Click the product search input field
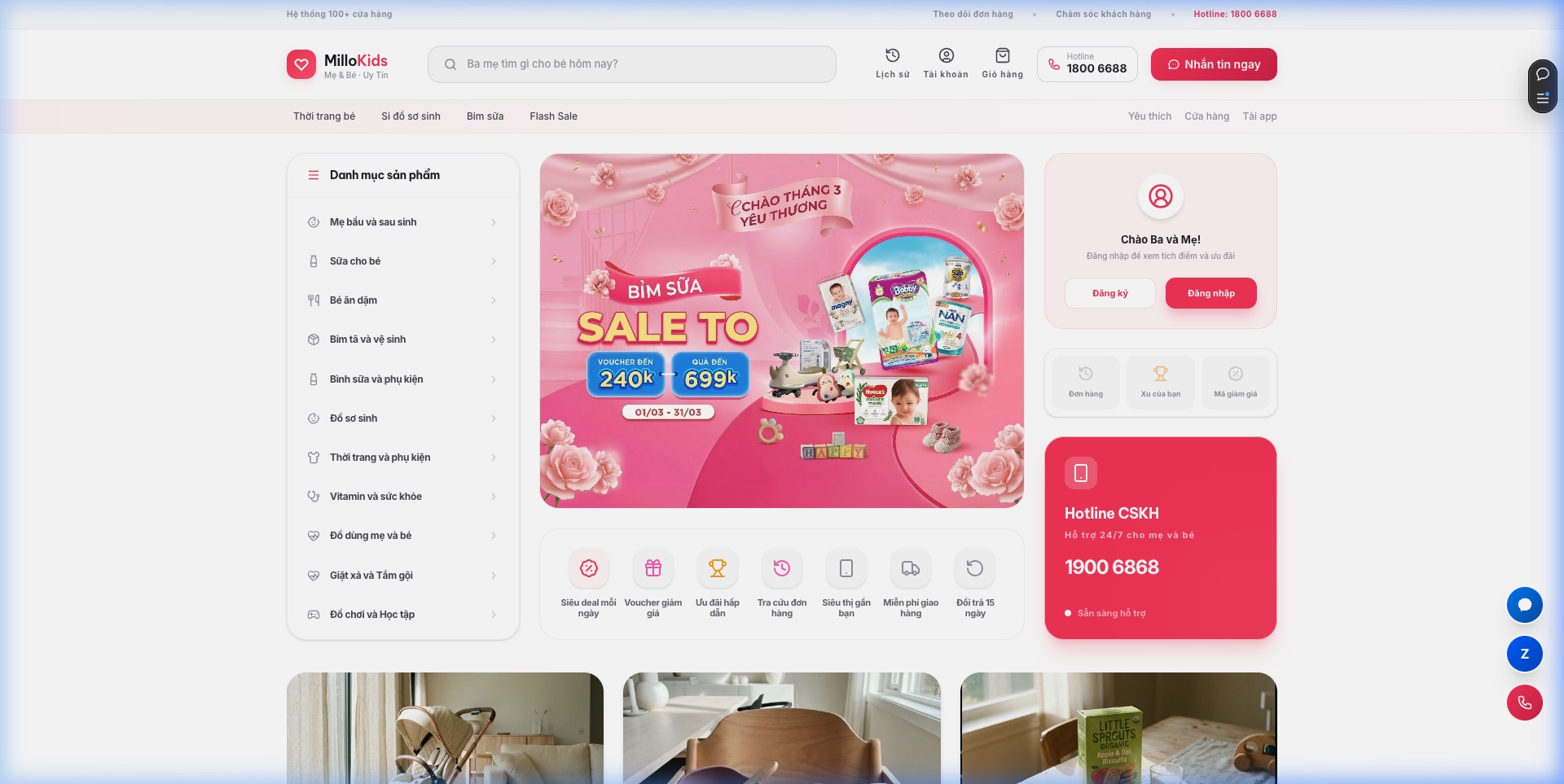Viewport: 1564px width, 784px height. tap(644, 64)
